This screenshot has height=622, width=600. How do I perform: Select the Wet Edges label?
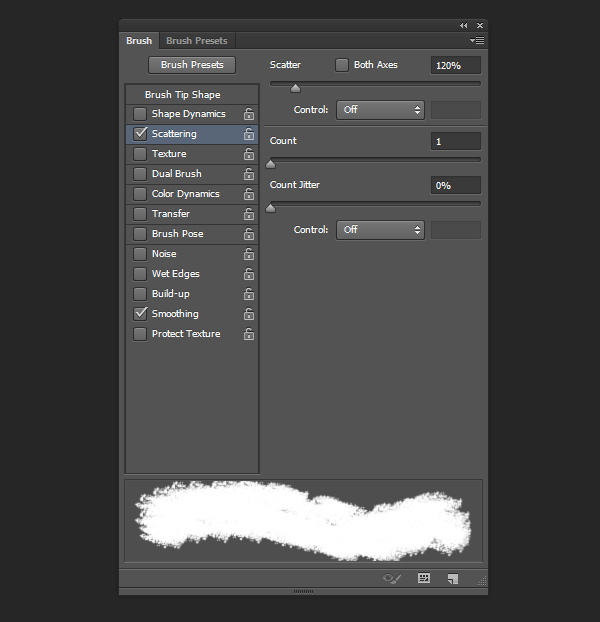[176, 274]
